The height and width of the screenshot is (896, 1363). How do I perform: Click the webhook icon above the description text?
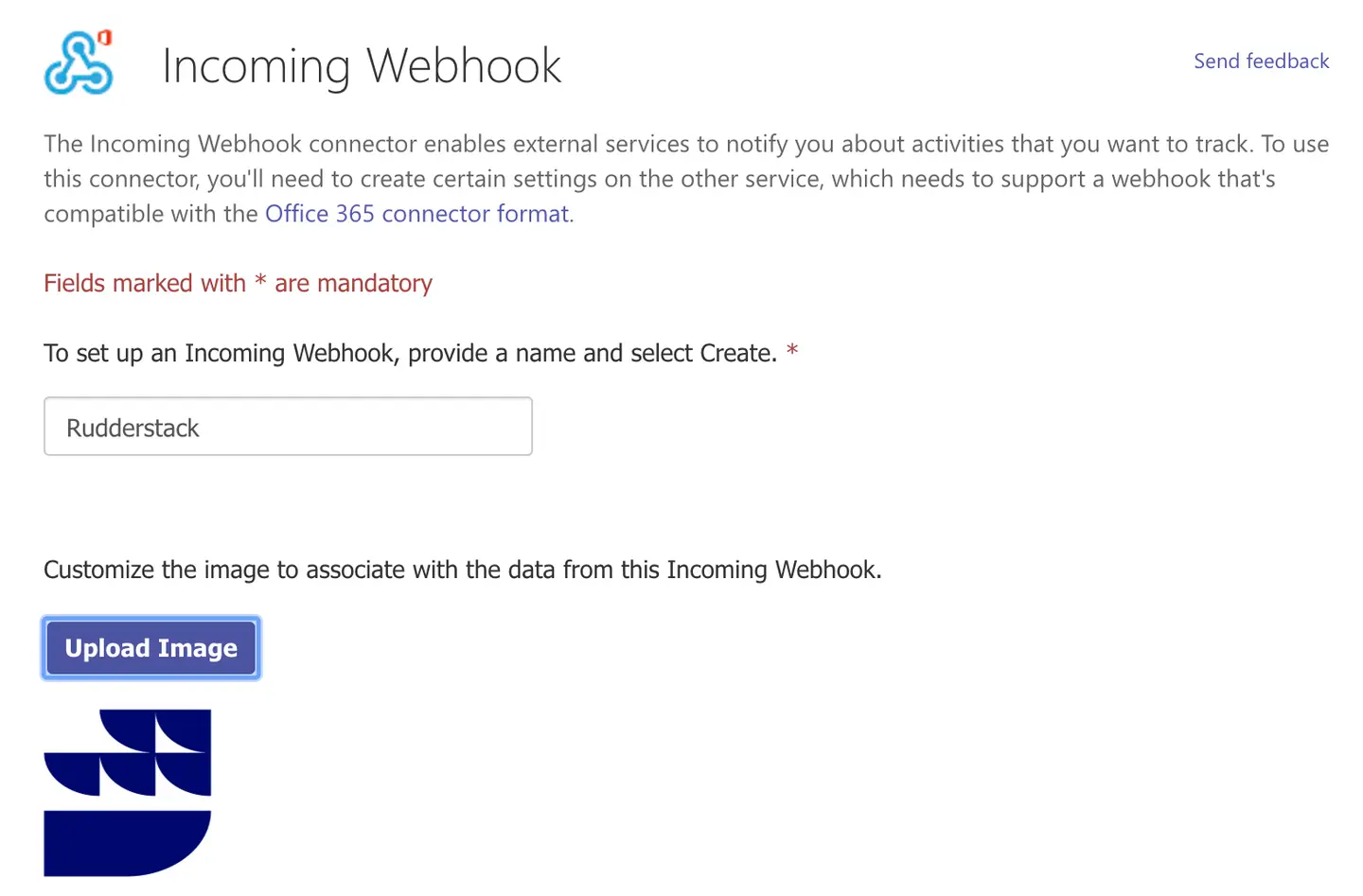point(79,62)
